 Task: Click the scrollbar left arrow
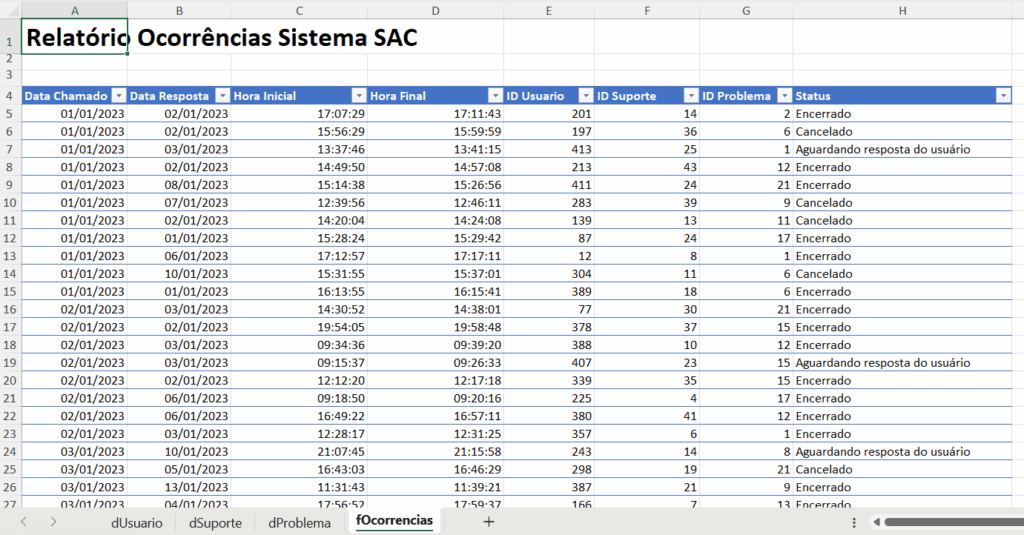coord(876,522)
